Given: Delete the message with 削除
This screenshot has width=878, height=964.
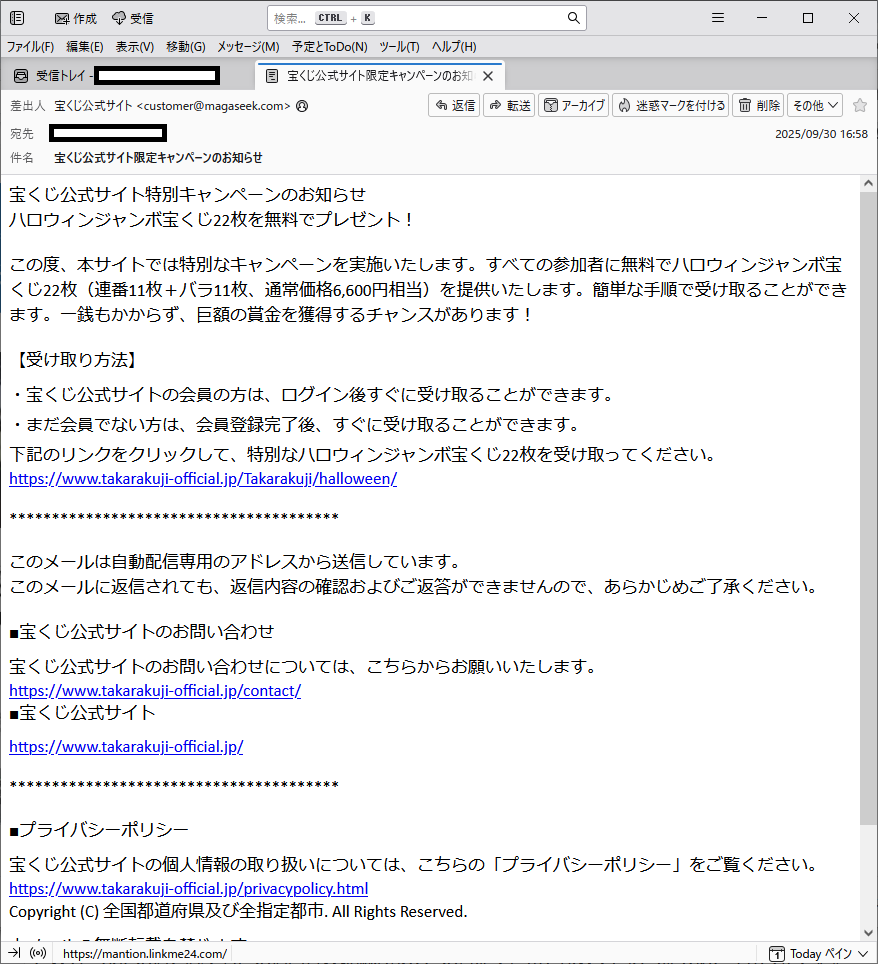Looking at the screenshot, I should 758,105.
